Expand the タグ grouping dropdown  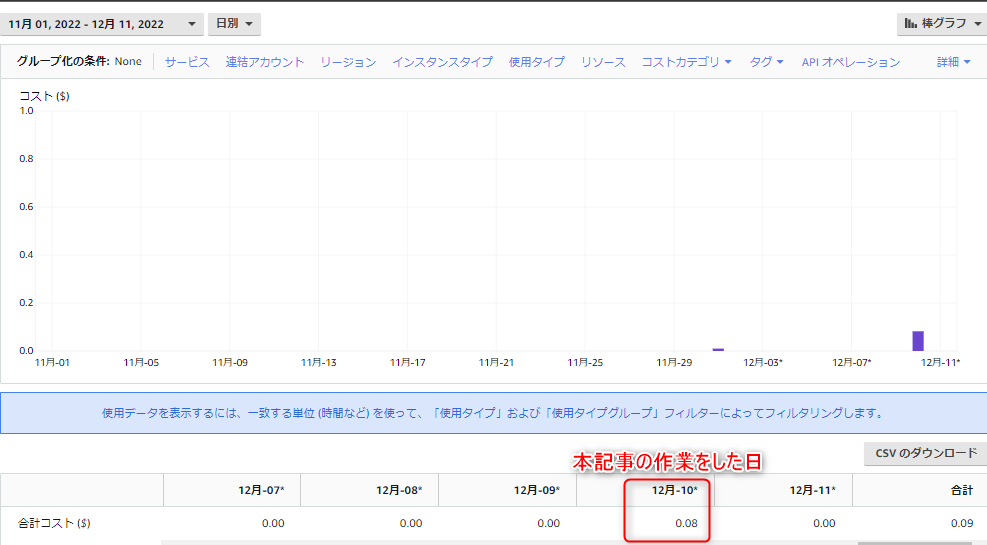pos(766,62)
